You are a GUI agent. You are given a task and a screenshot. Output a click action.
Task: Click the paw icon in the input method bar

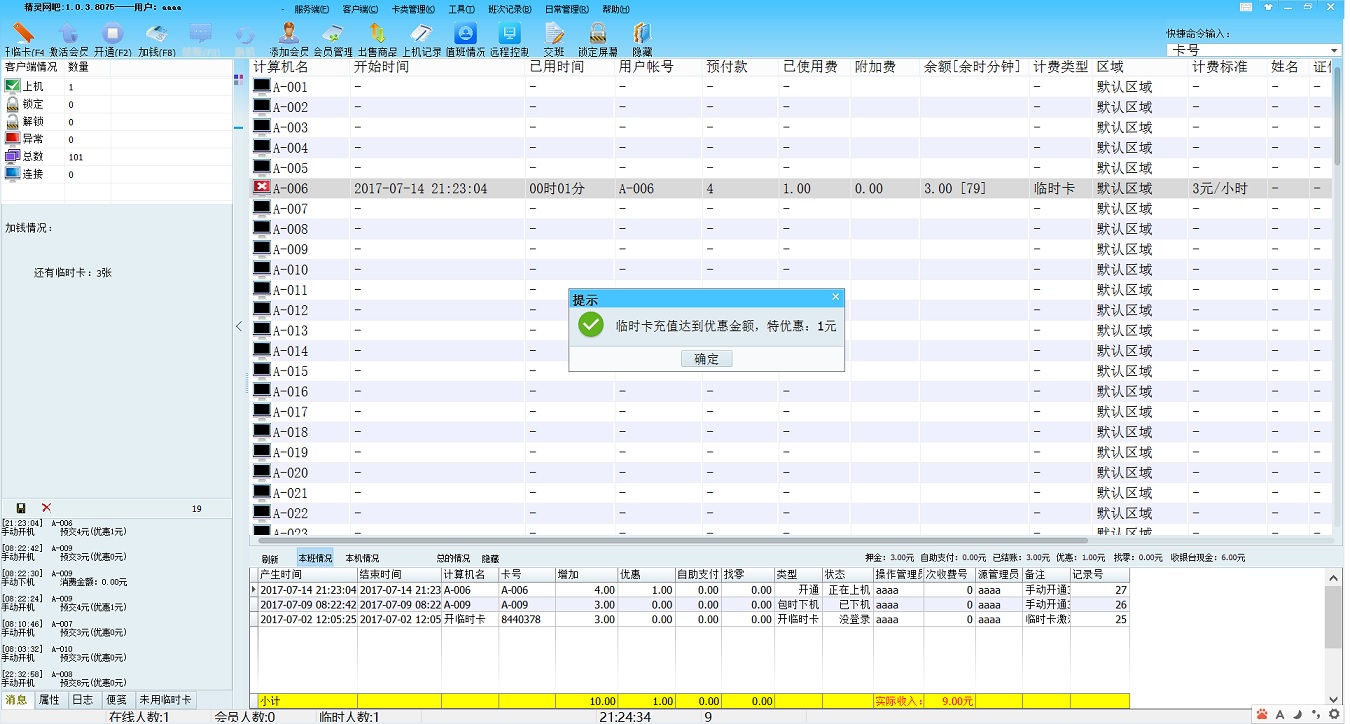click(1262, 714)
